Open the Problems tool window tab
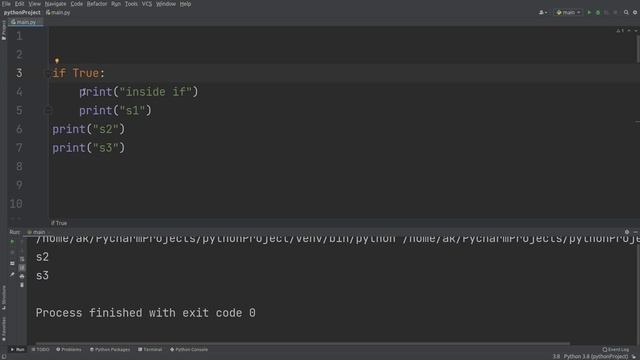The height and width of the screenshot is (360, 640). tap(69, 350)
